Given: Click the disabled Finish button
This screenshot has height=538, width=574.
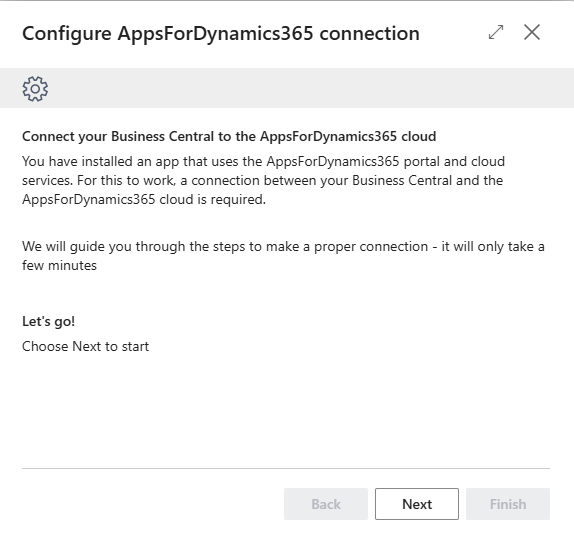Looking at the screenshot, I should (508, 504).
